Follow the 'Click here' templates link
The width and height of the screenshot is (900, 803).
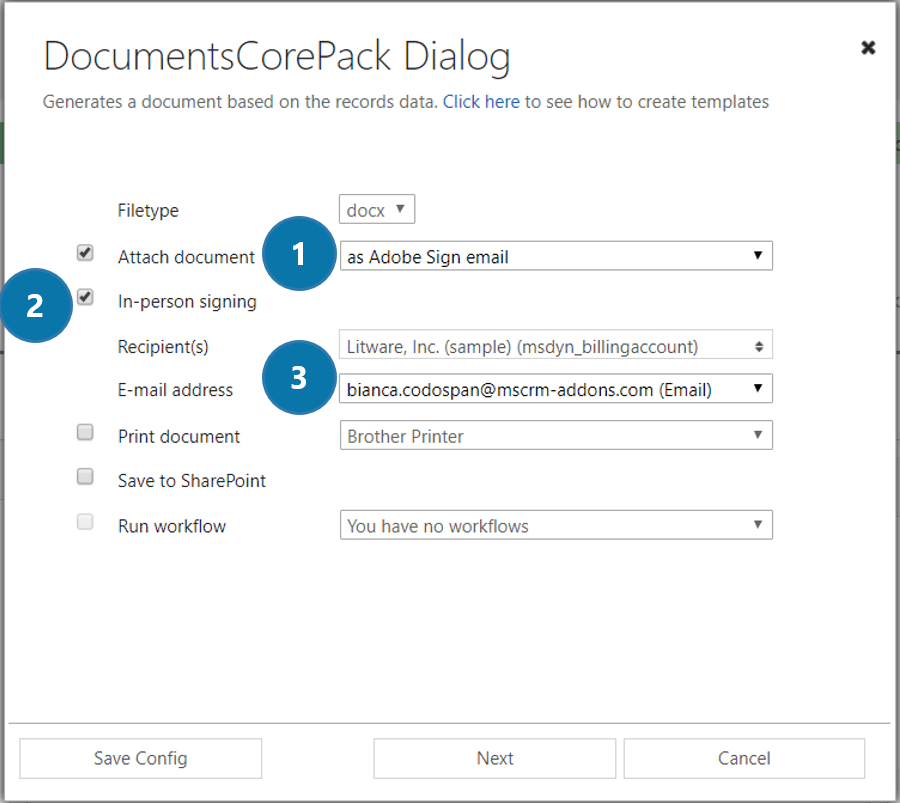(x=481, y=102)
